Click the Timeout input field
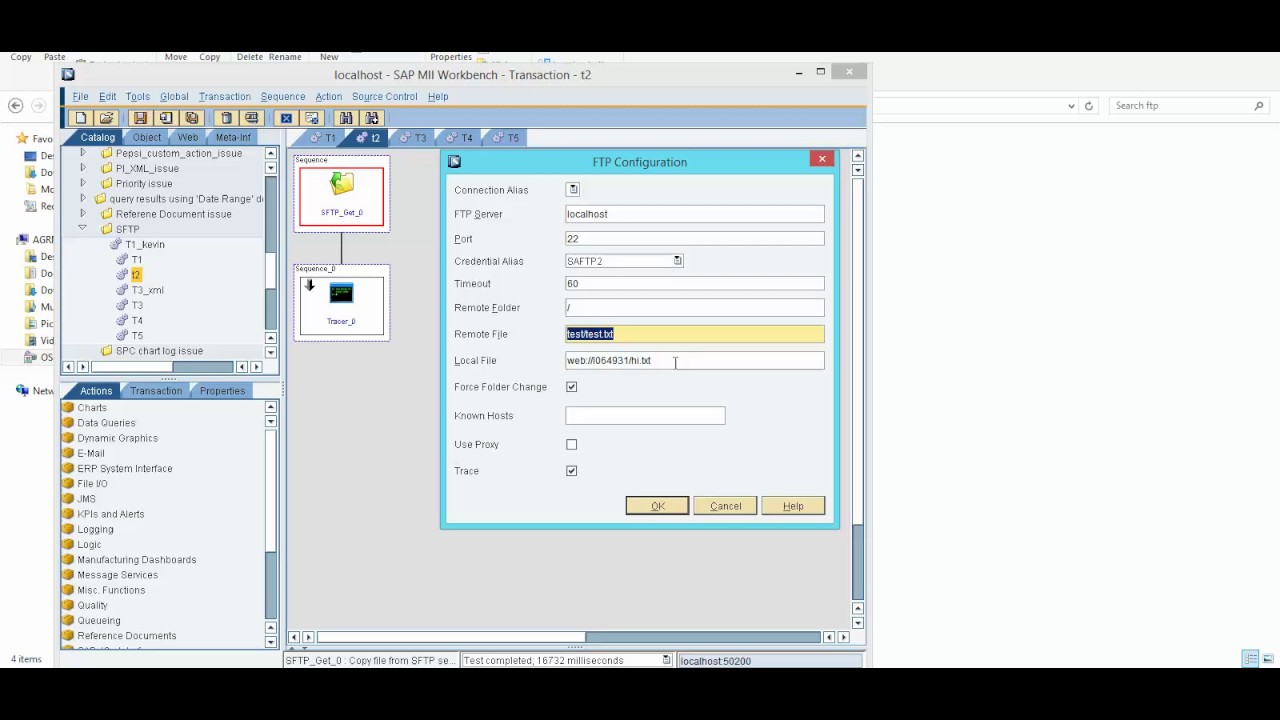Screen dimensions: 1280x720 click(x=695, y=284)
